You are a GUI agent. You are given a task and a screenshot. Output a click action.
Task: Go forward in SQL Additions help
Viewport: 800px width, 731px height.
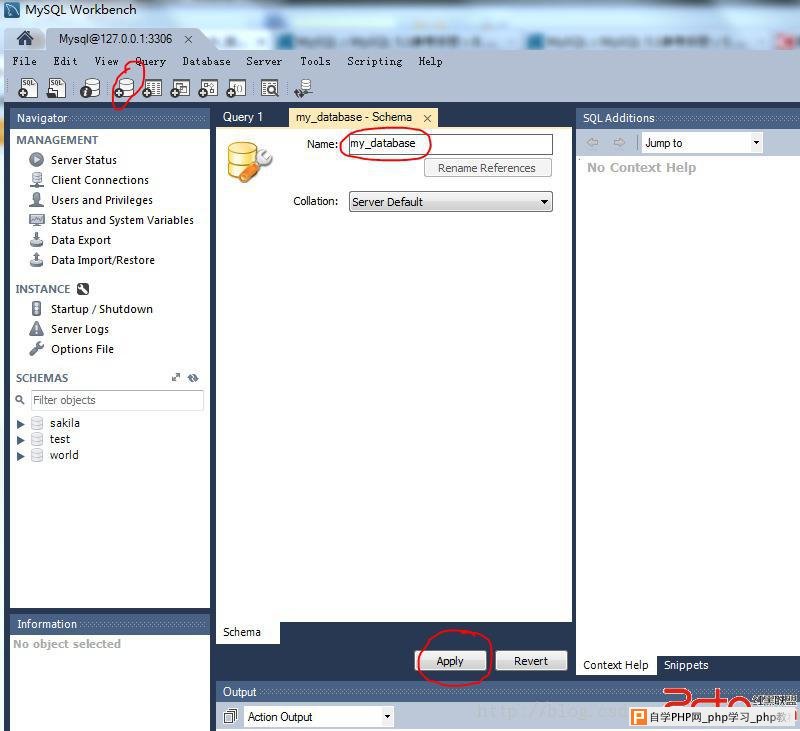619,143
